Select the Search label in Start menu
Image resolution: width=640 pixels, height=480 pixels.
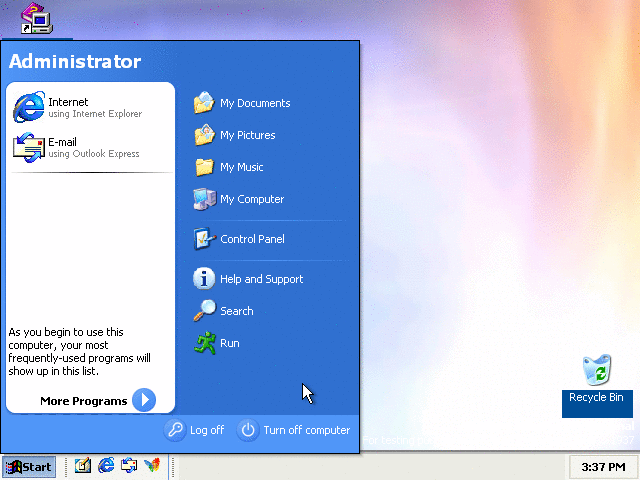[x=237, y=311]
